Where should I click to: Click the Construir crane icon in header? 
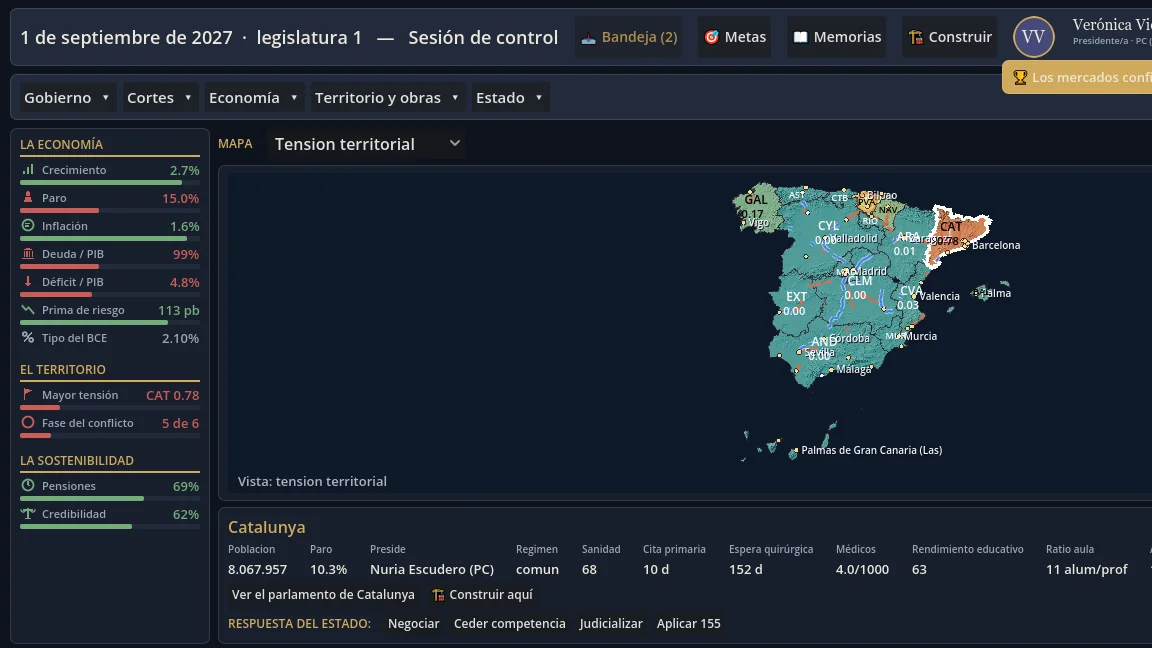(x=915, y=37)
